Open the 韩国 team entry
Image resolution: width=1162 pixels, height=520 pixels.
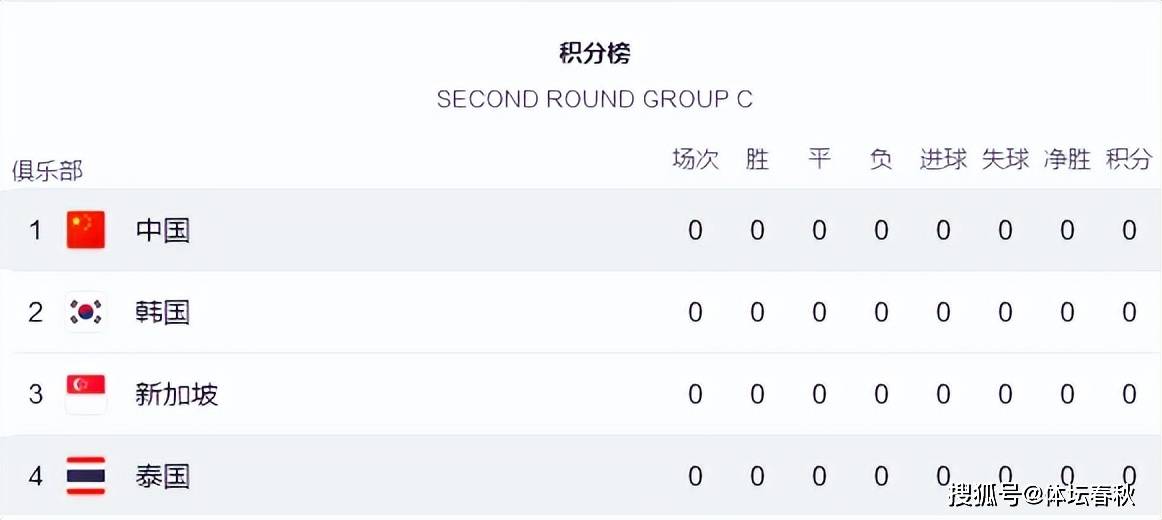coord(163,312)
